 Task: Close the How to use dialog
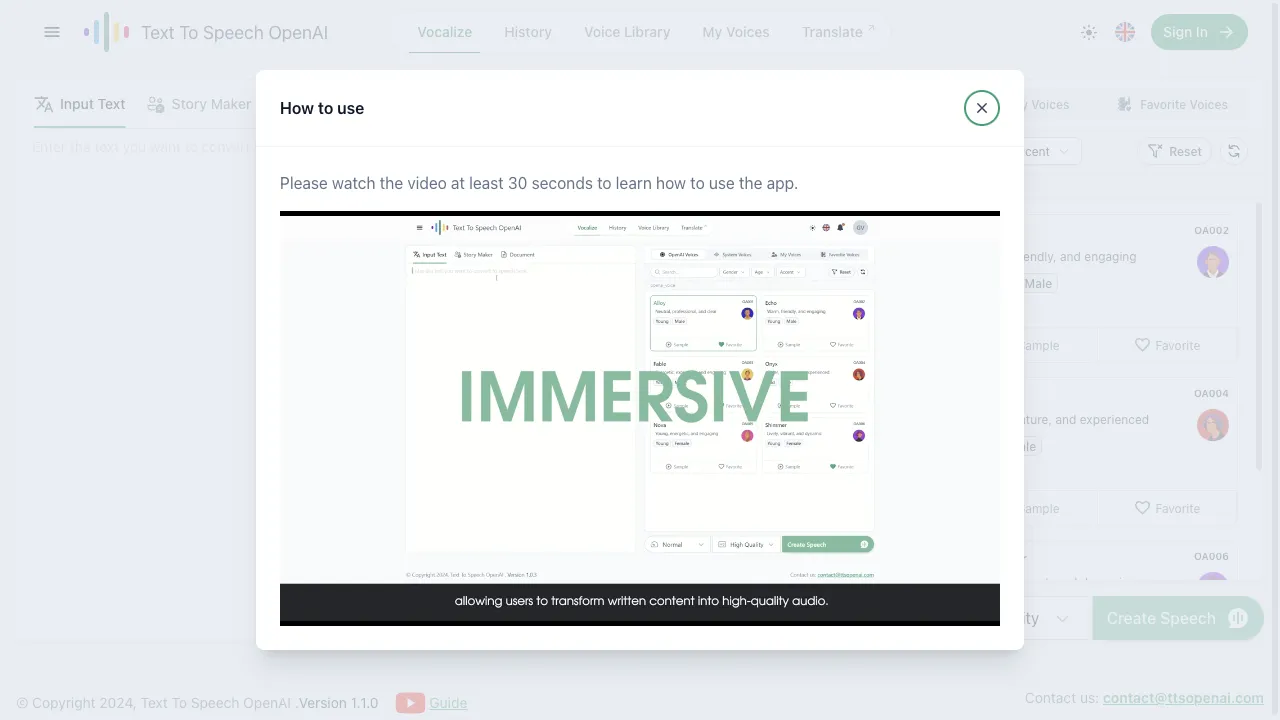coord(982,108)
